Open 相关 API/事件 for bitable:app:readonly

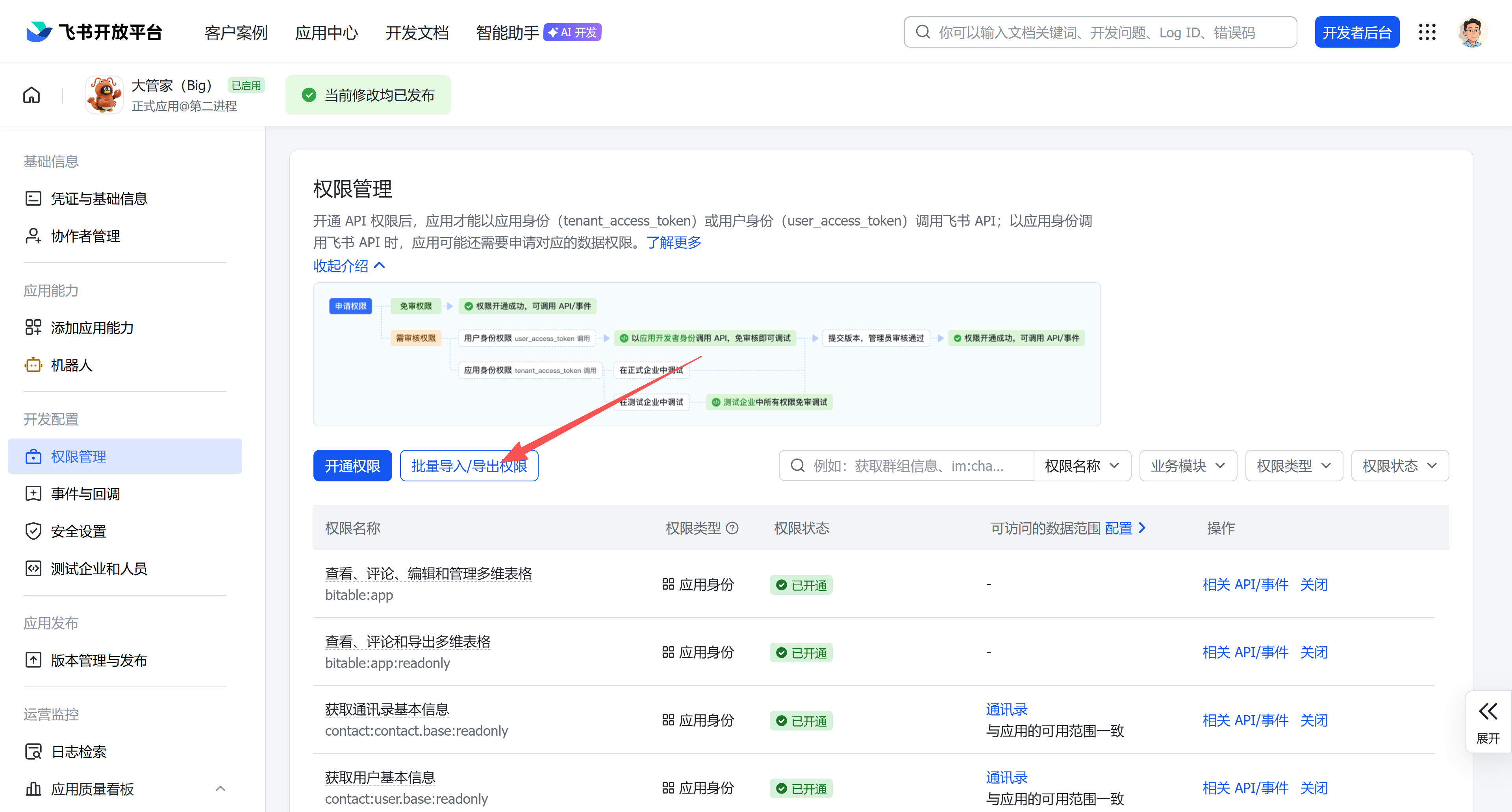click(1245, 653)
